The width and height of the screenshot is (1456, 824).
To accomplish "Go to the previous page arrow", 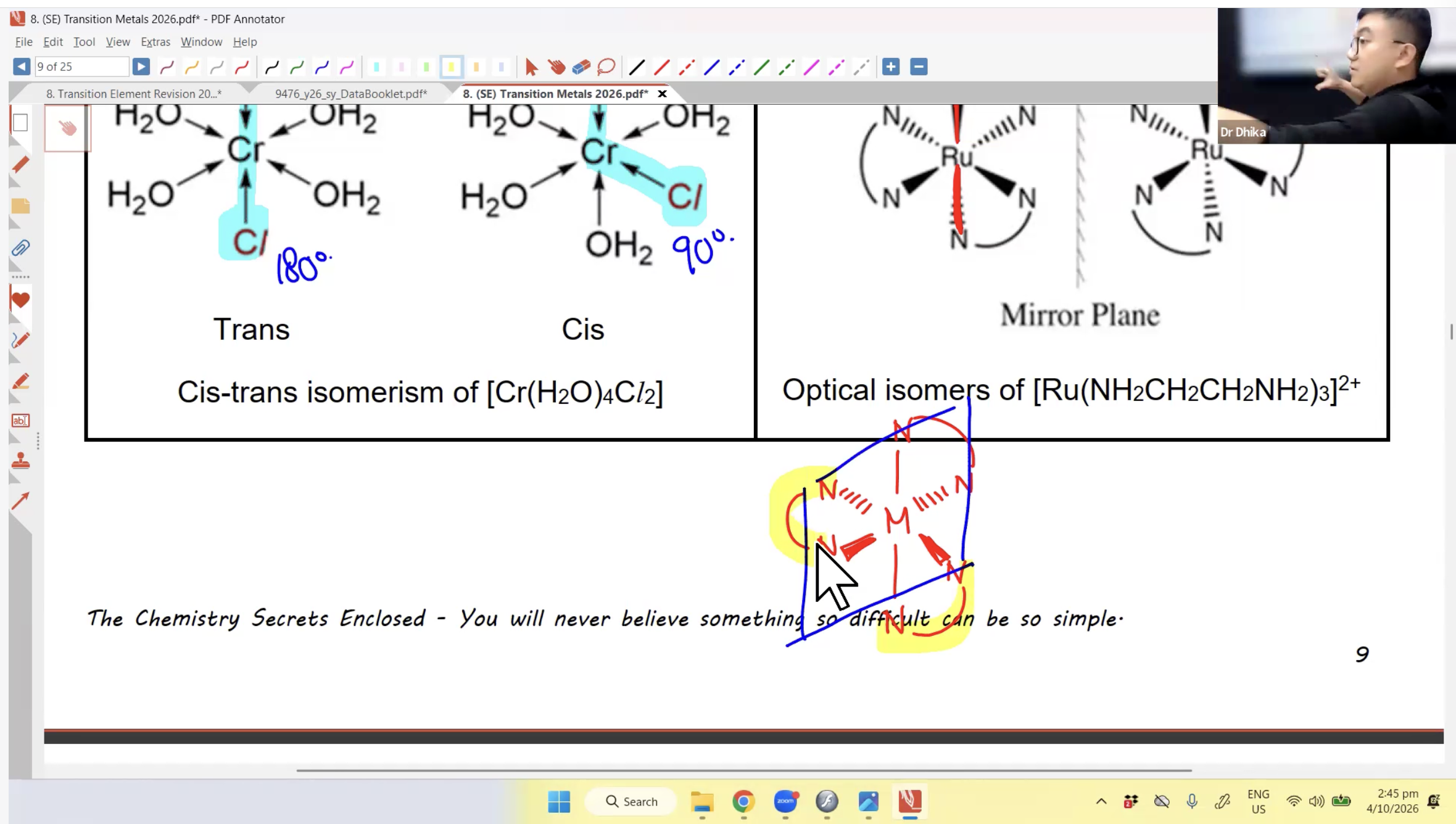I will pos(21,67).
